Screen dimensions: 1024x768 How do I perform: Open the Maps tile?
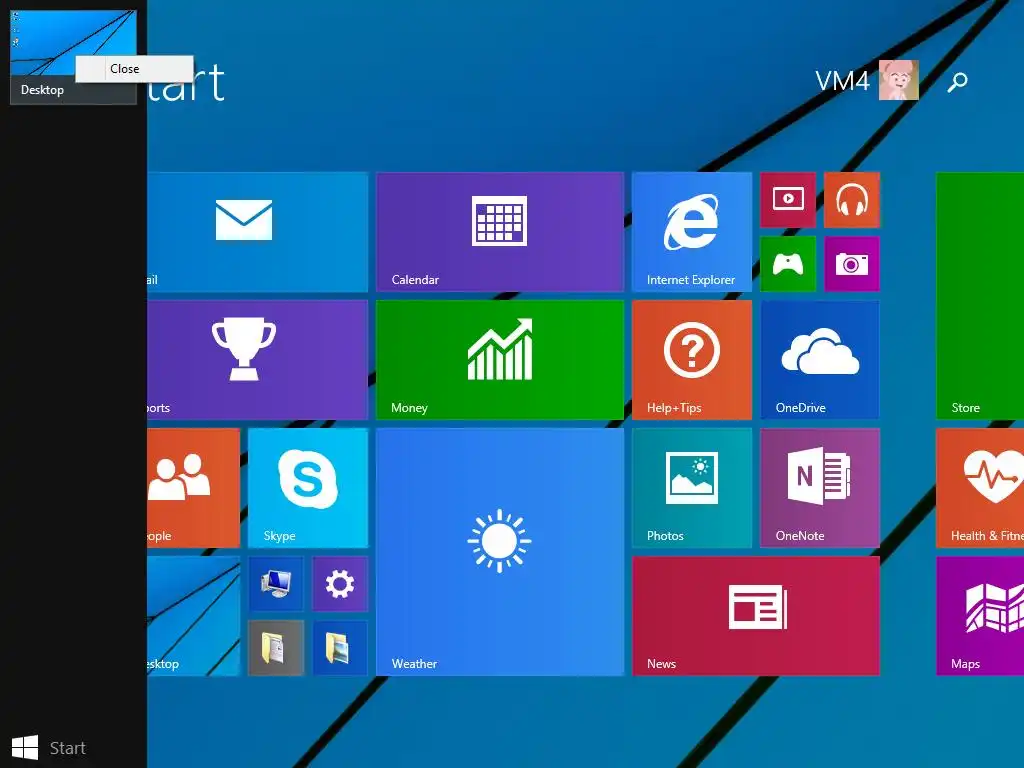click(980, 616)
